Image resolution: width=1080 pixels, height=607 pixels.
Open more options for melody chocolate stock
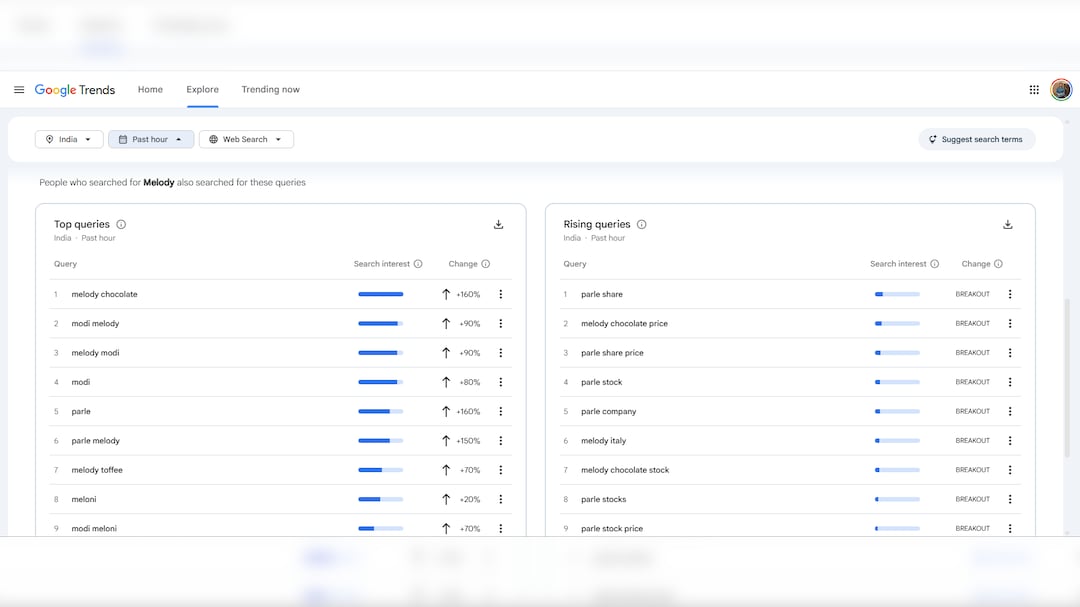click(x=1010, y=470)
